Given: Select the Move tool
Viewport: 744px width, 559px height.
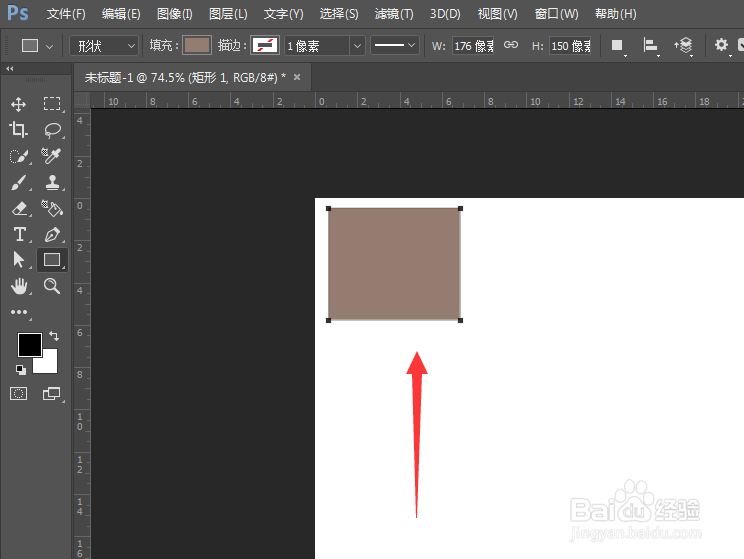Looking at the screenshot, I should tap(19, 104).
